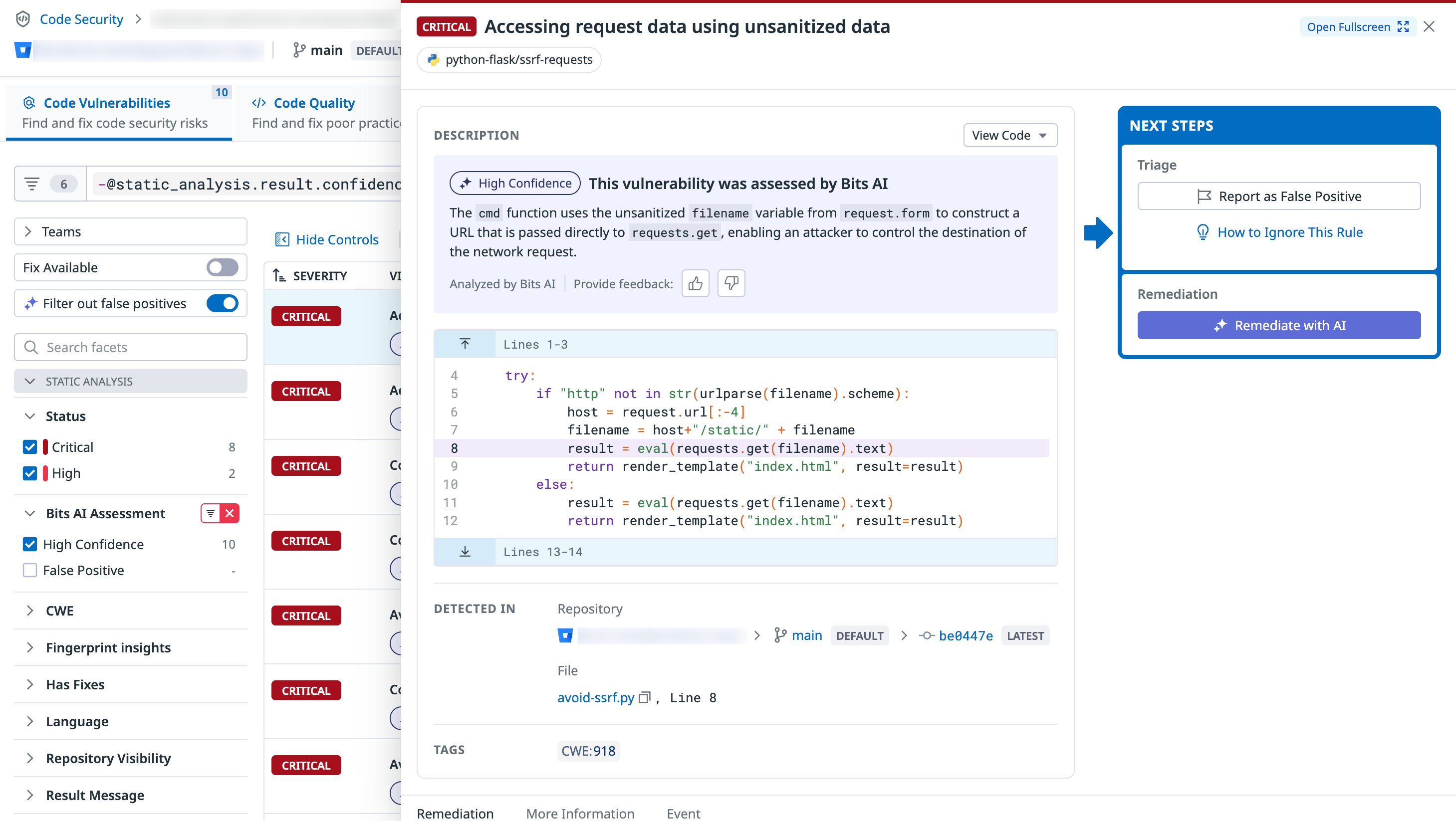Click the Code Vulnerabilities target icon
This screenshot has height=821, width=1456.
[29, 103]
